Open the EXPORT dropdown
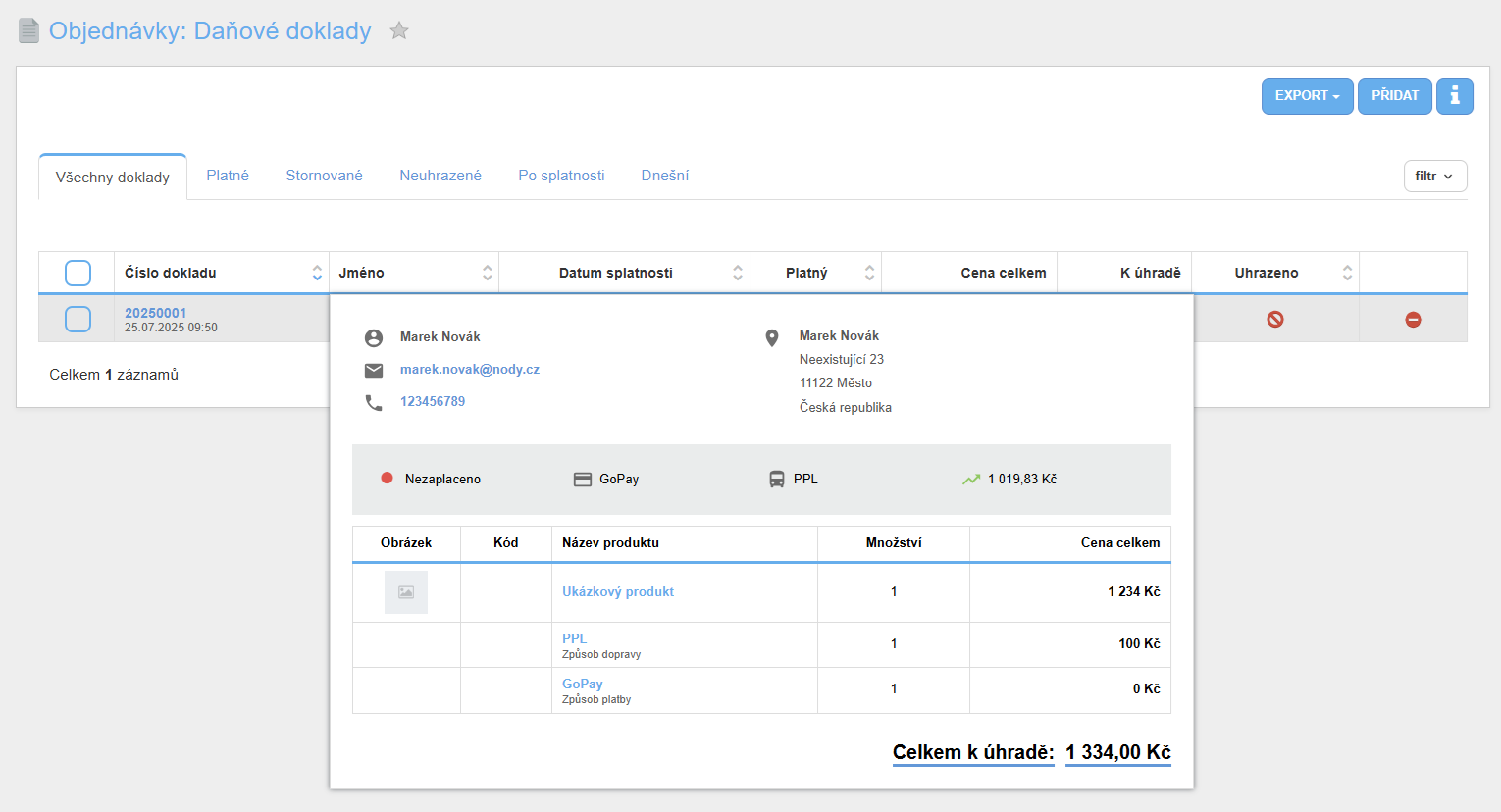1501x812 pixels. 1307,96
